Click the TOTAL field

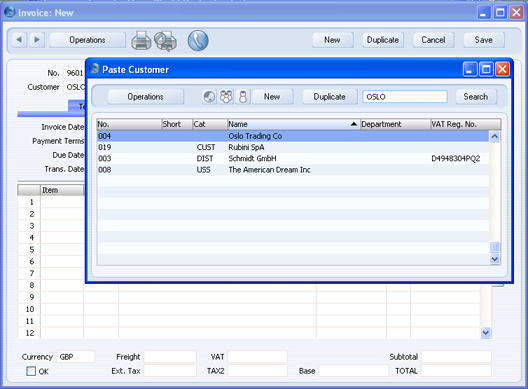(456, 371)
